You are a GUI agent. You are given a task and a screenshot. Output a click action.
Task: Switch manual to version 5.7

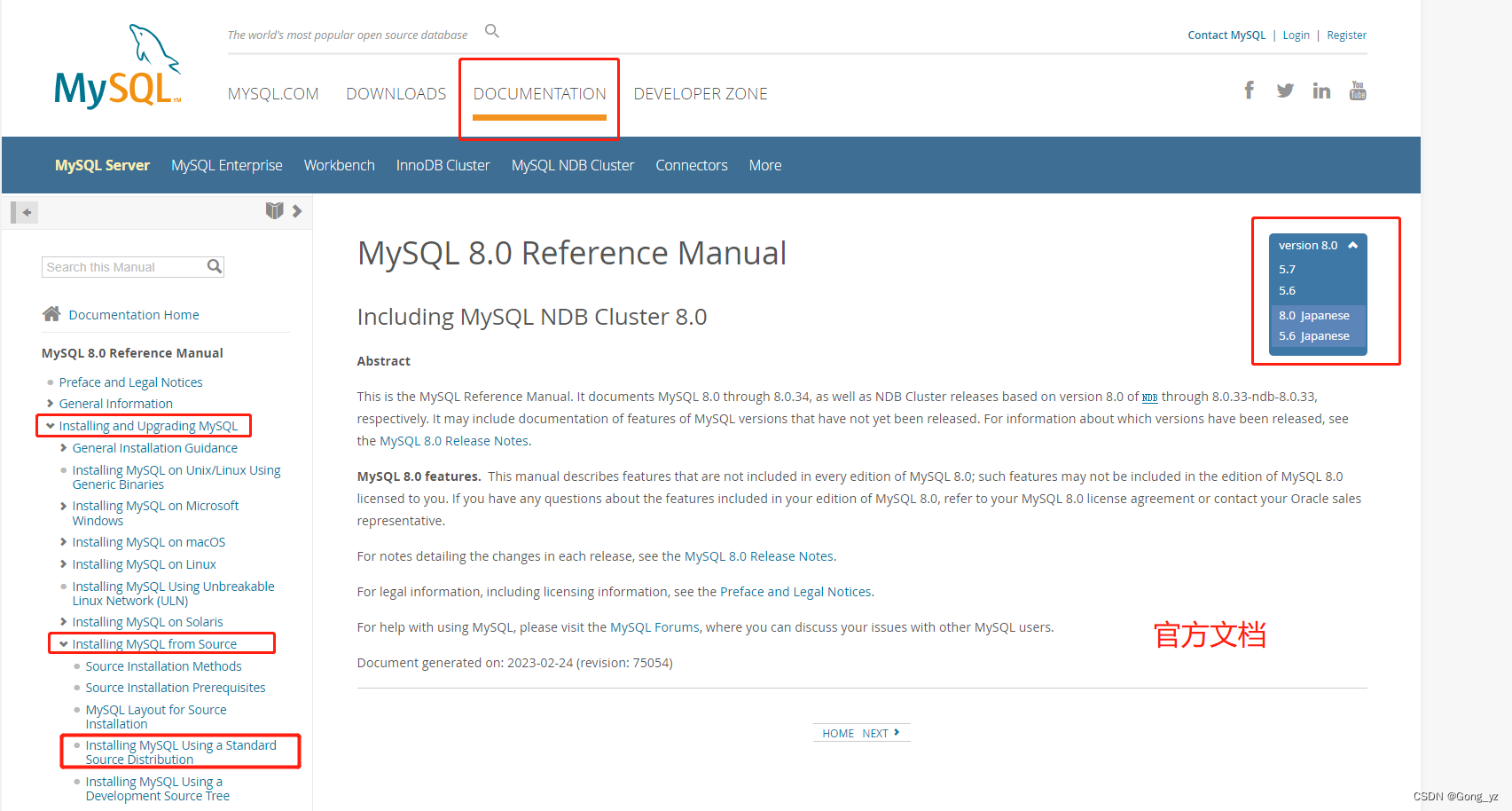click(x=1287, y=269)
